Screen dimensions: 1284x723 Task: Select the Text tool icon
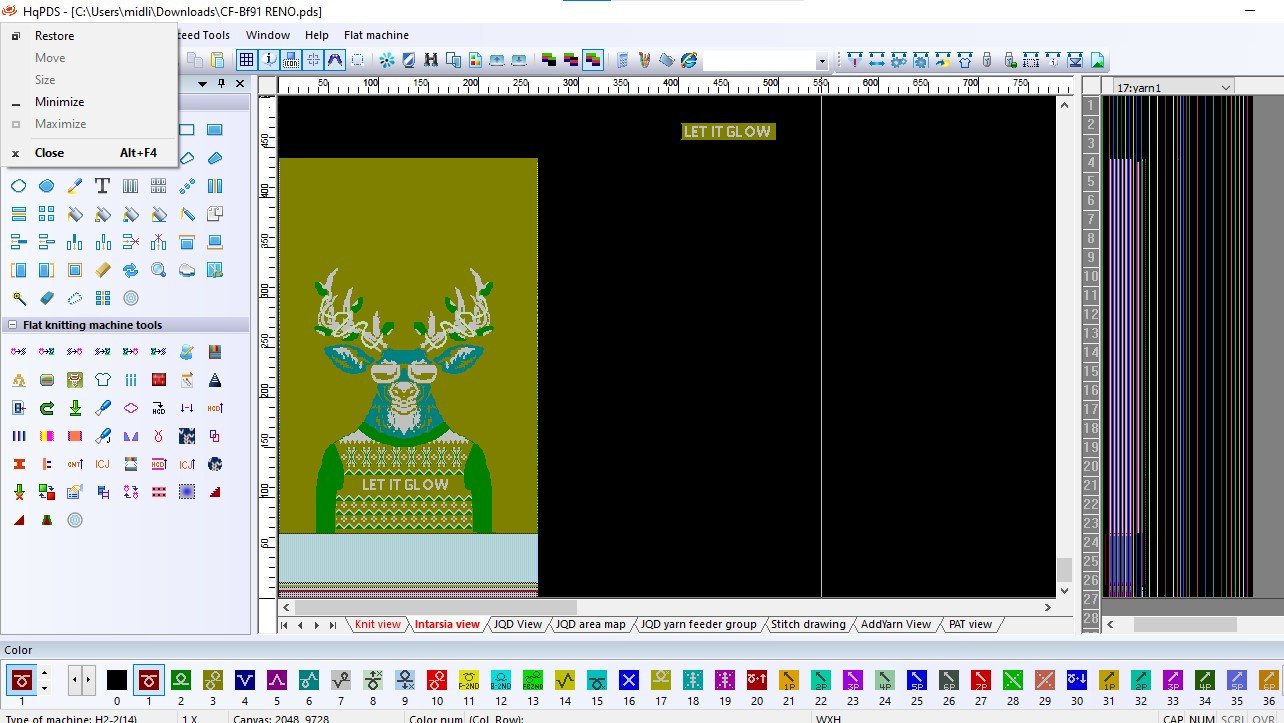[102, 186]
